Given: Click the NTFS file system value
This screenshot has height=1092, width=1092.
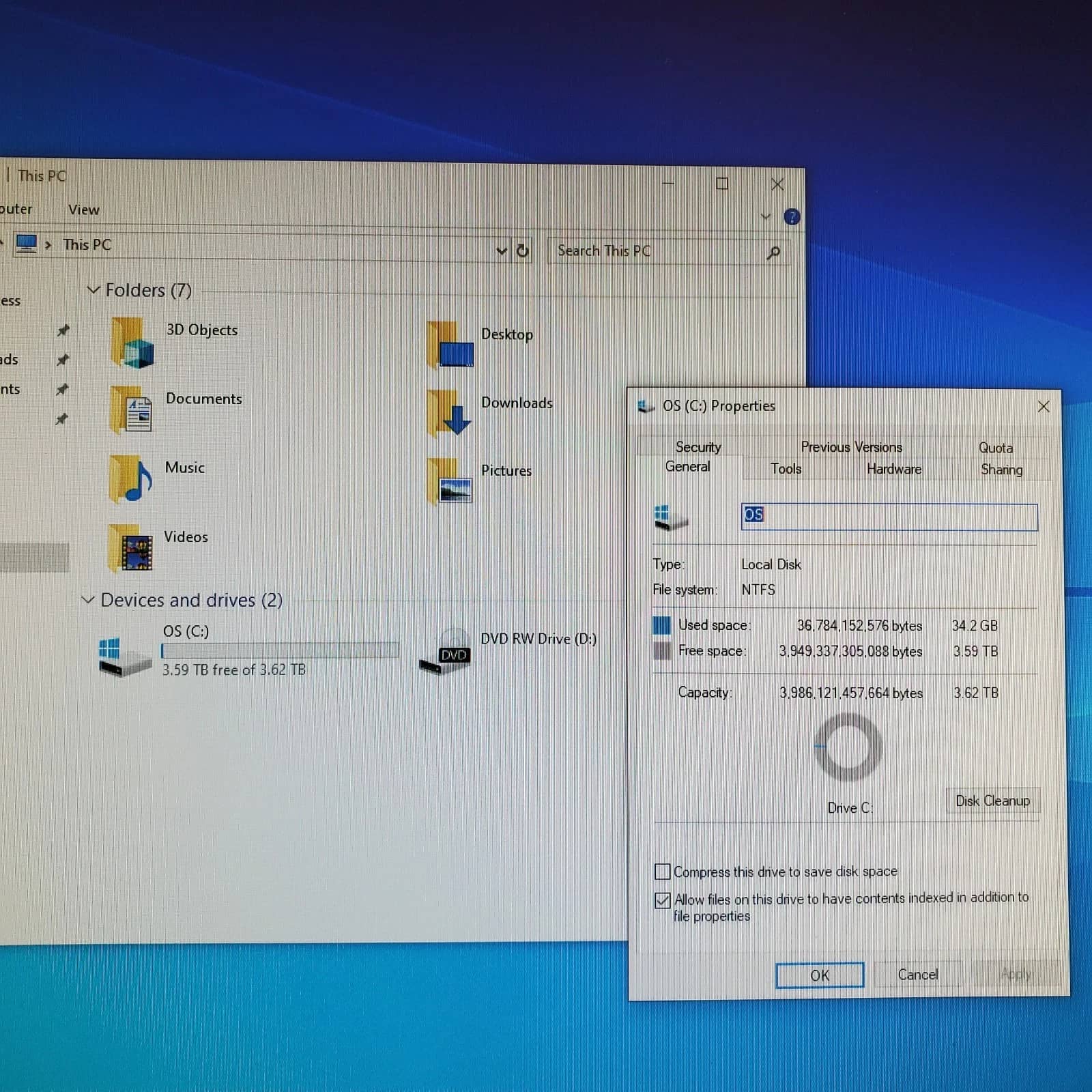Looking at the screenshot, I should pyautogui.click(x=758, y=590).
